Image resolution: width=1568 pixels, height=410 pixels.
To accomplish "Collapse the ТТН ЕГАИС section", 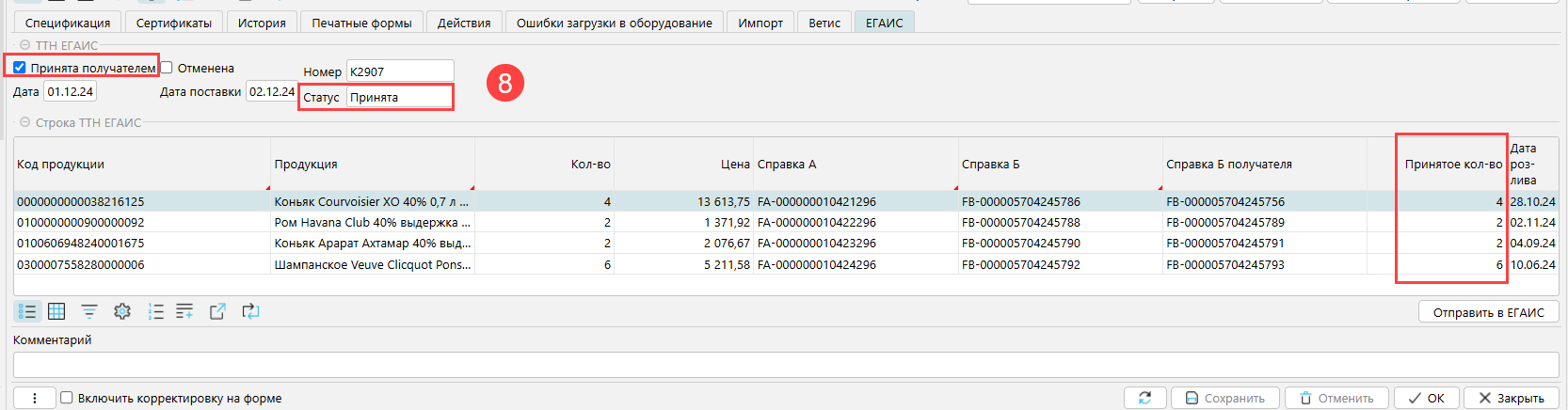I will tap(24, 45).
